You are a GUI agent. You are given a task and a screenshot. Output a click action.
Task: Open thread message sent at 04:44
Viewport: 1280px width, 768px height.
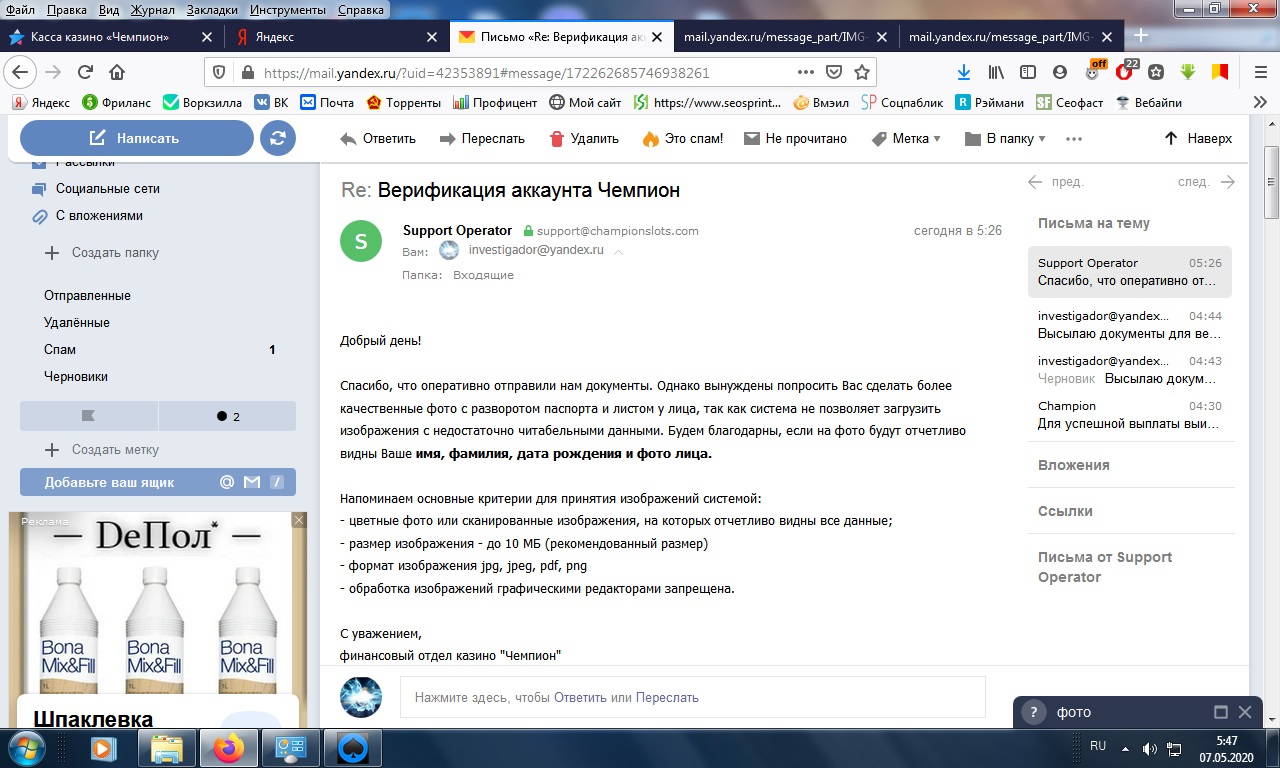tap(1130, 325)
